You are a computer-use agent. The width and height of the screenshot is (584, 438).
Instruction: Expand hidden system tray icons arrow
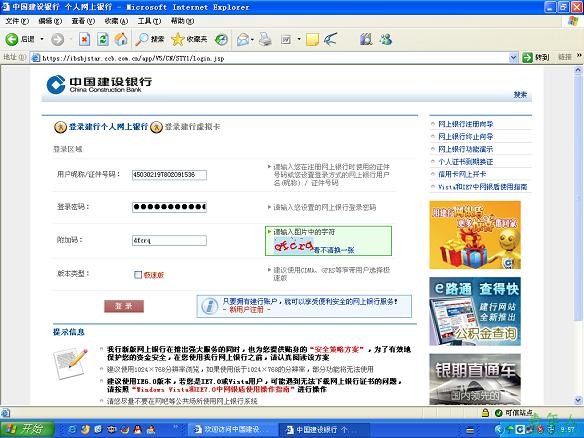click(x=498, y=430)
